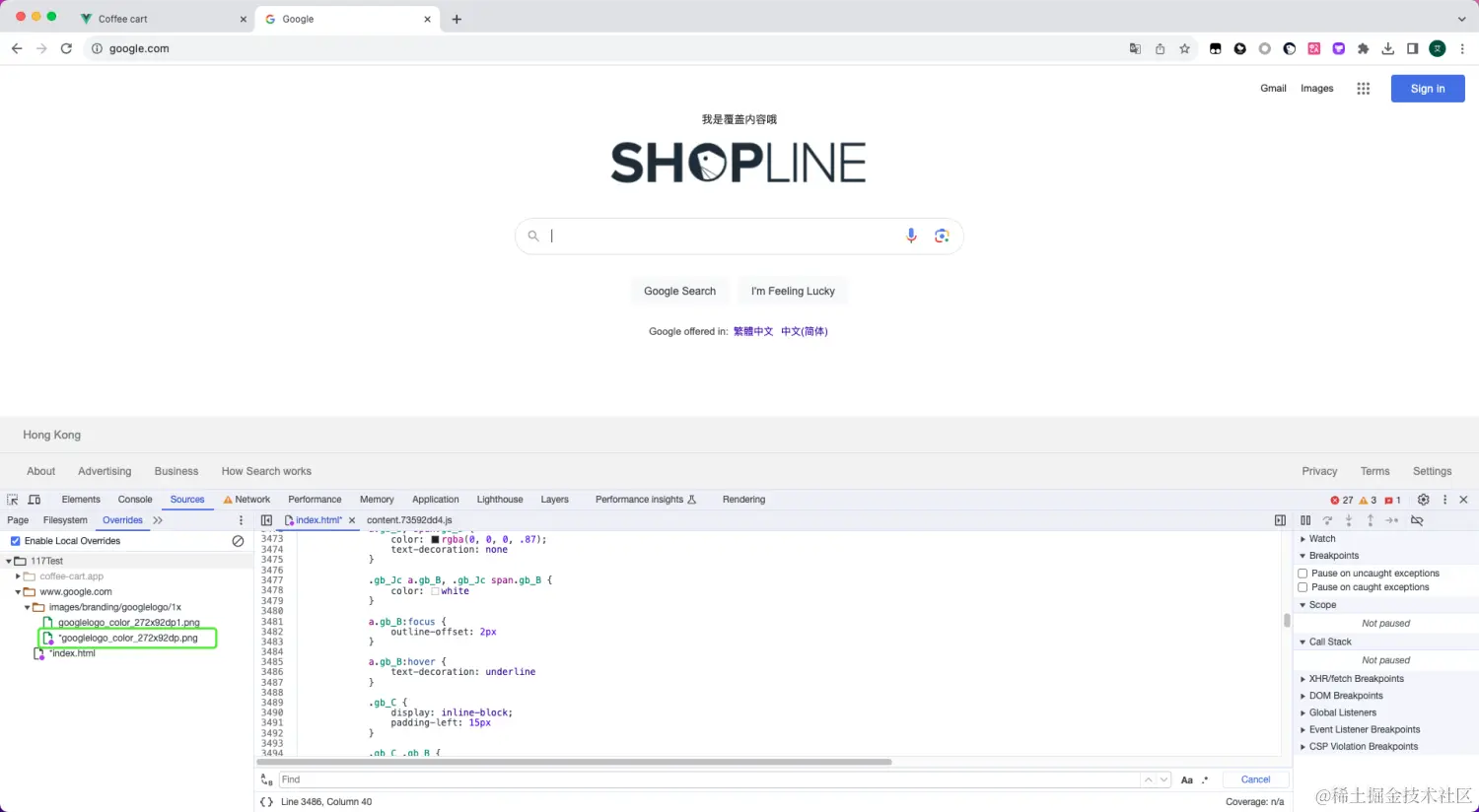Toggle the Chrome side panel icon
The height and width of the screenshot is (812, 1479).
(x=1413, y=48)
